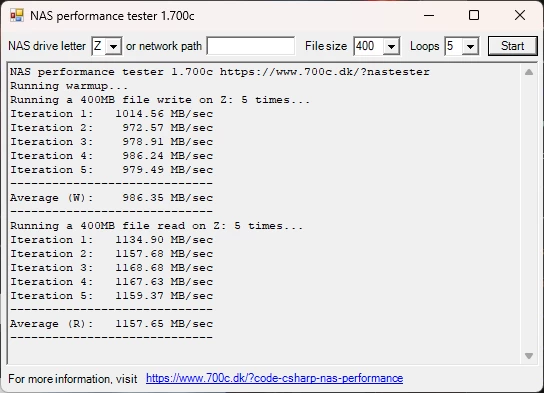Click the File size value 400

point(365,46)
